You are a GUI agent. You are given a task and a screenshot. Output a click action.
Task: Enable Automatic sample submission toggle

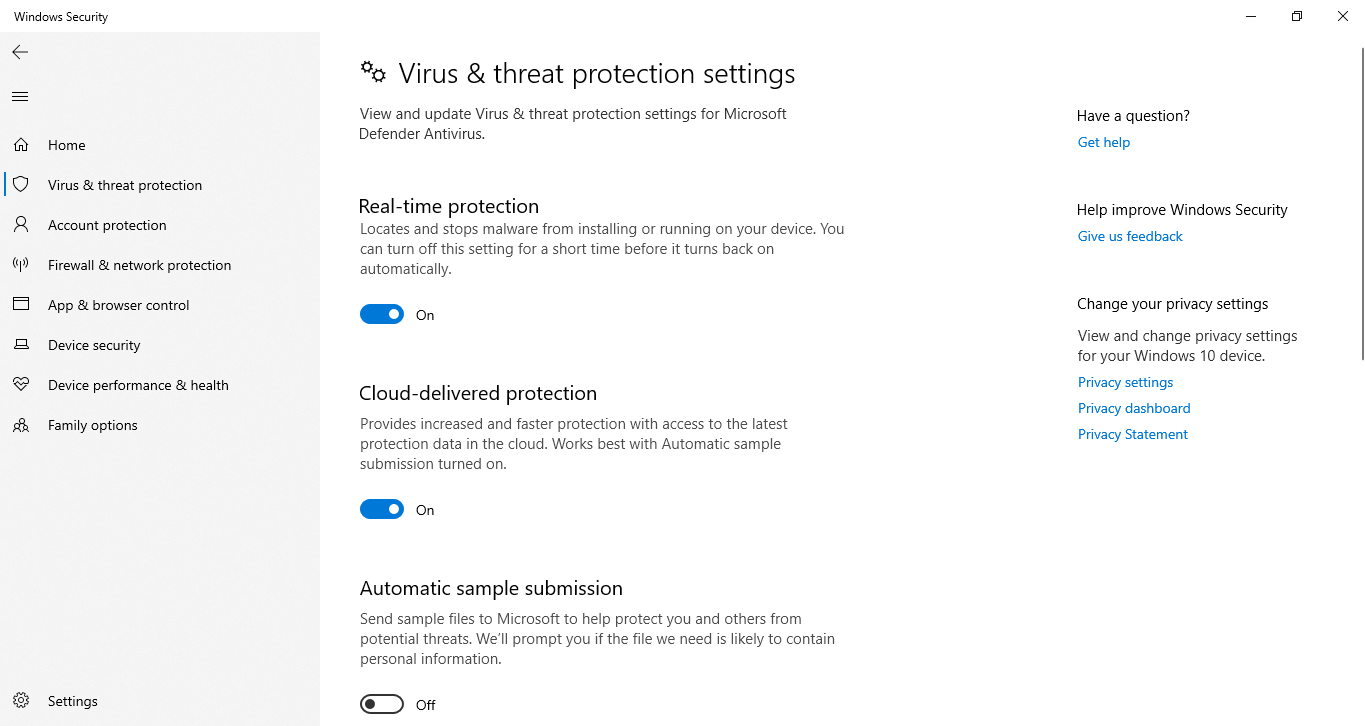click(382, 705)
